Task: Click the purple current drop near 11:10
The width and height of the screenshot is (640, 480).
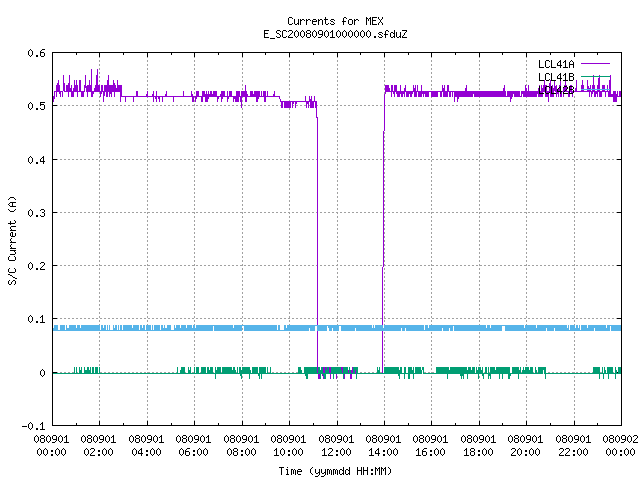Action: pos(318,237)
